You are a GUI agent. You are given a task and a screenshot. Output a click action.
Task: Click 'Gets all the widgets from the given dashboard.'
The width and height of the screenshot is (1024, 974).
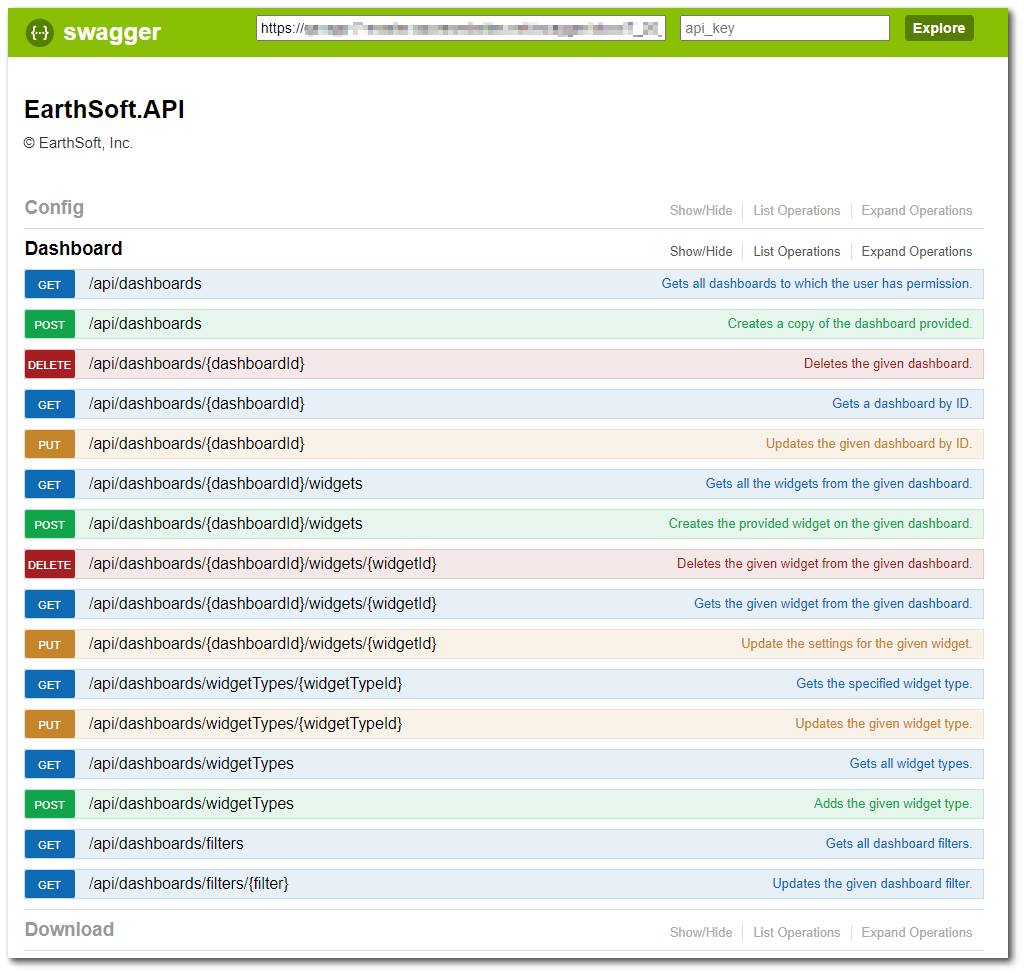(x=839, y=483)
